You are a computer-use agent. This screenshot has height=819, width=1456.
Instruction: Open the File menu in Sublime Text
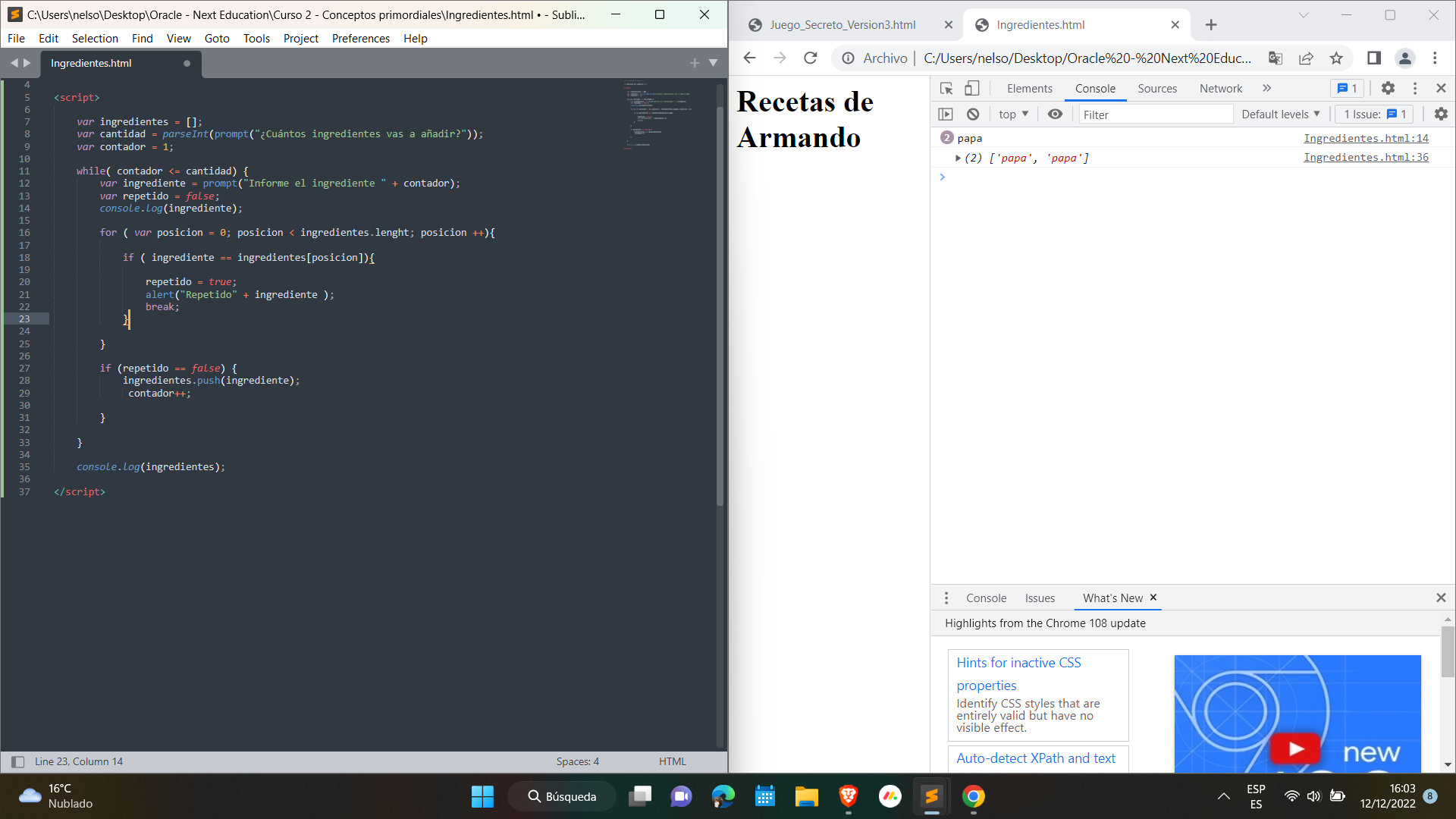click(x=16, y=39)
